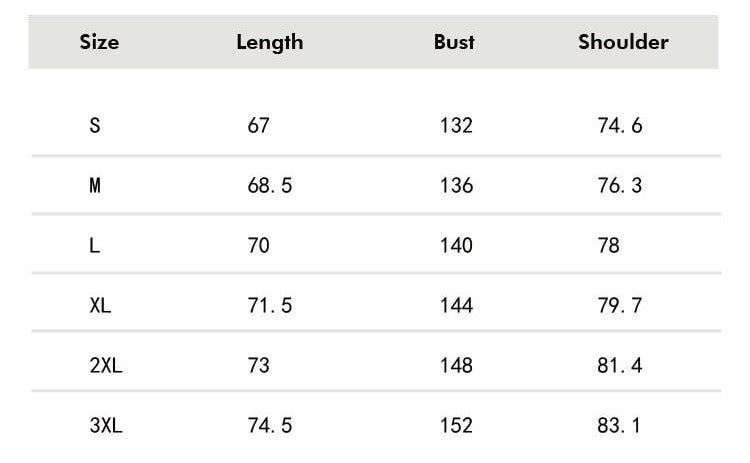750x463 pixels.
Task: Click the Length column header
Action: 269,42
